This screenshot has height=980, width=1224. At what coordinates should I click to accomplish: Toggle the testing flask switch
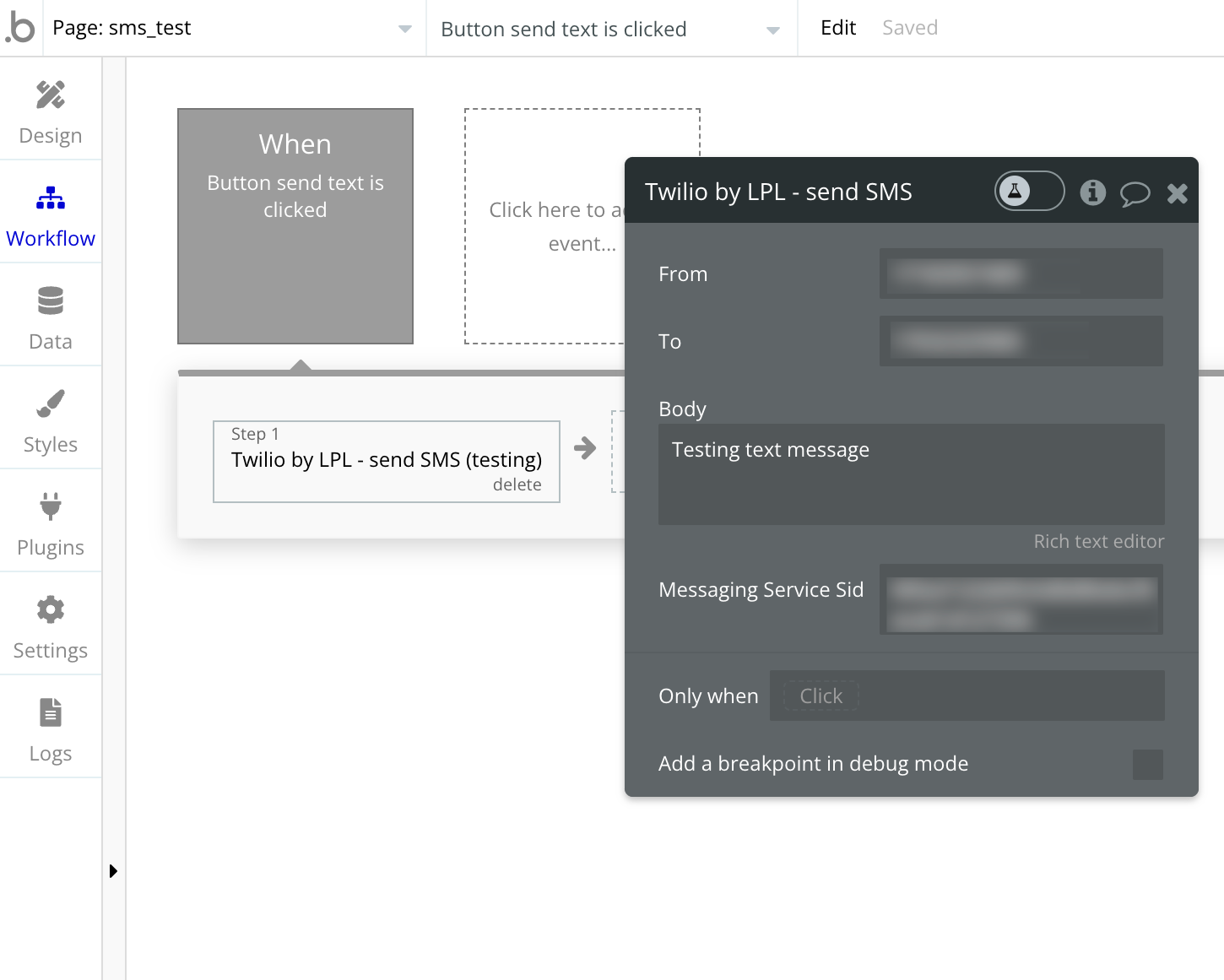(1029, 192)
